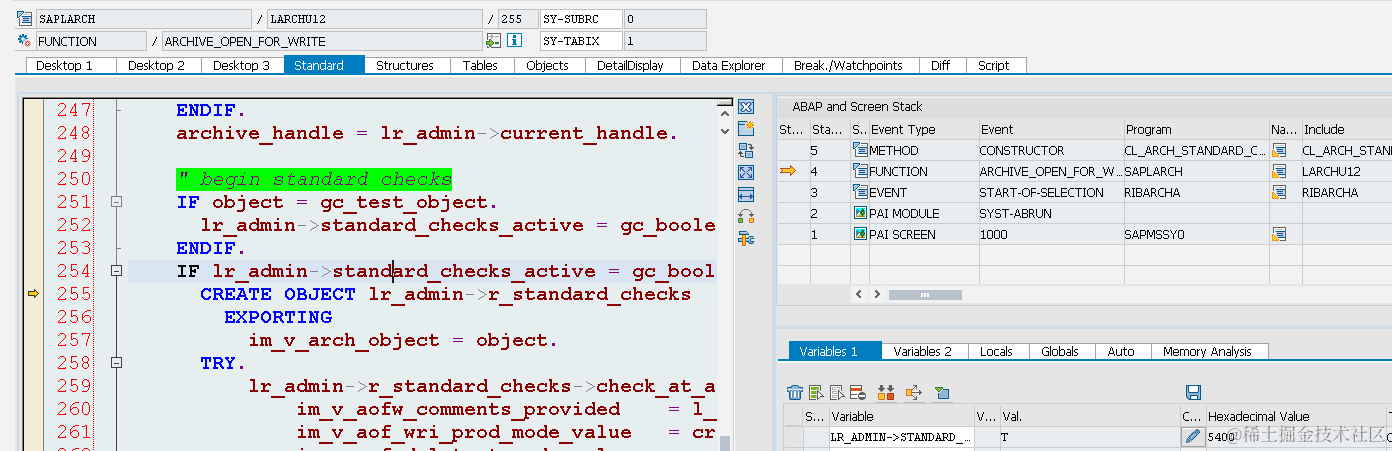Screen dimensions: 1392x451
Task: Open the tool services icon
Action: pyautogui.click(x=745, y=238)
